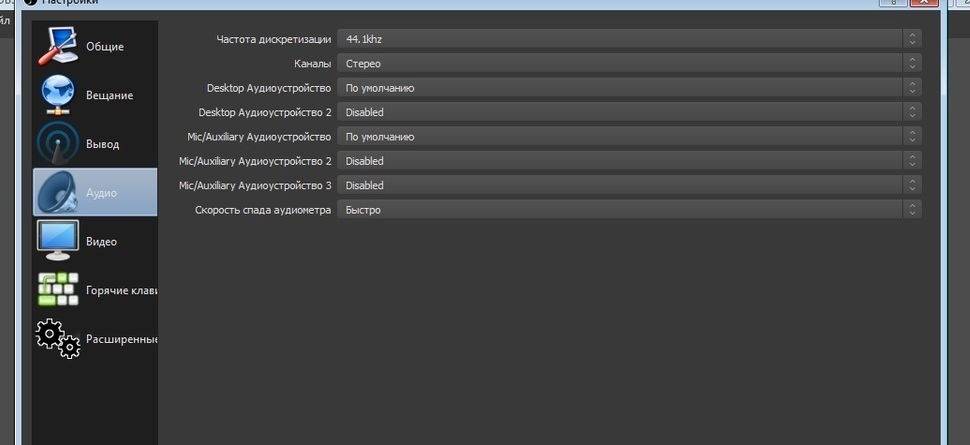
Task: Click the Расширенные gears icon
Action: coord(58,338)
